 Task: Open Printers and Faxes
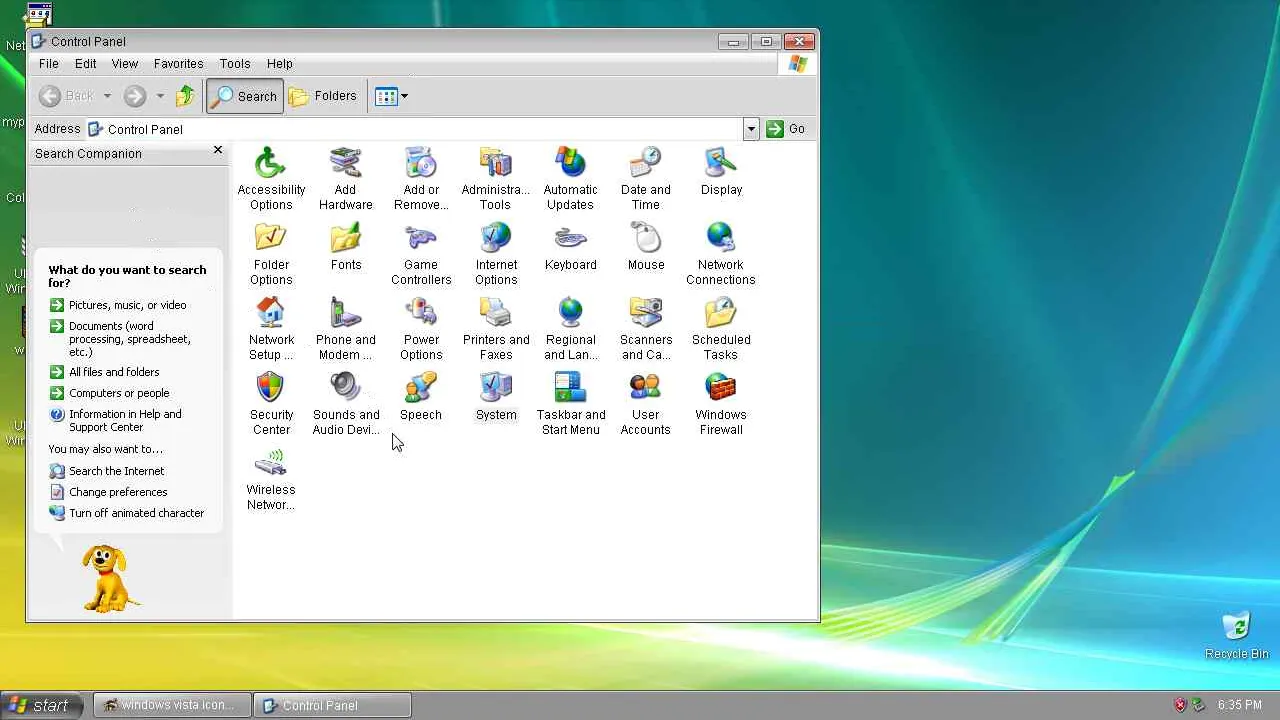point(496,328)
